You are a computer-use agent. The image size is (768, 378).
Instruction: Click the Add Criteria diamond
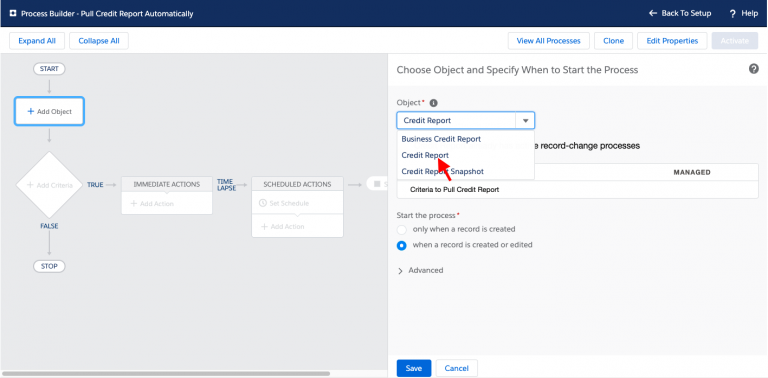pyautogui.click(x=49, y=185)
